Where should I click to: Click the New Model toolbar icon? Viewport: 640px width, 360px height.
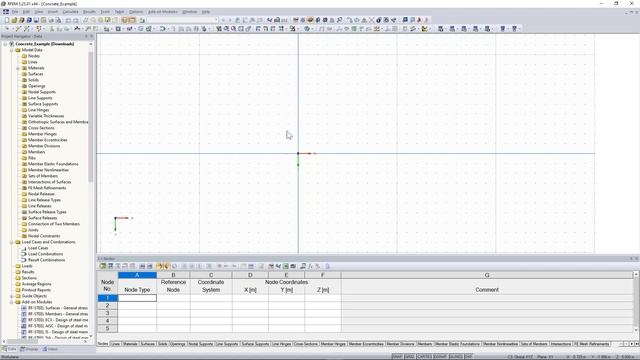(x=7, y=20)
